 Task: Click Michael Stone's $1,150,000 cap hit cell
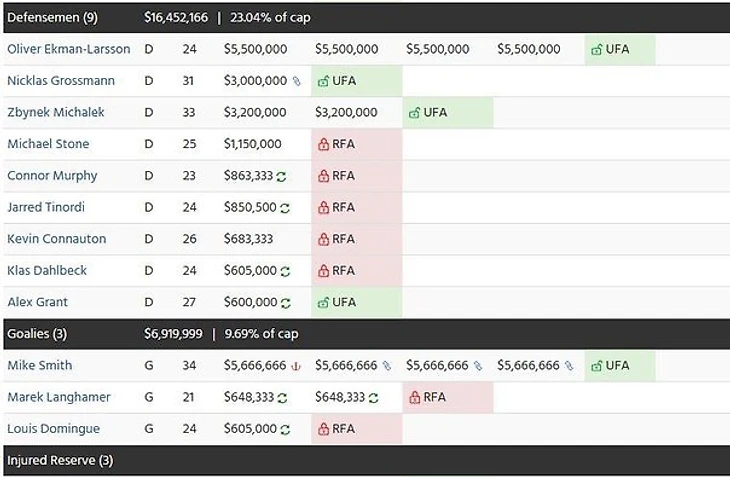253,144
